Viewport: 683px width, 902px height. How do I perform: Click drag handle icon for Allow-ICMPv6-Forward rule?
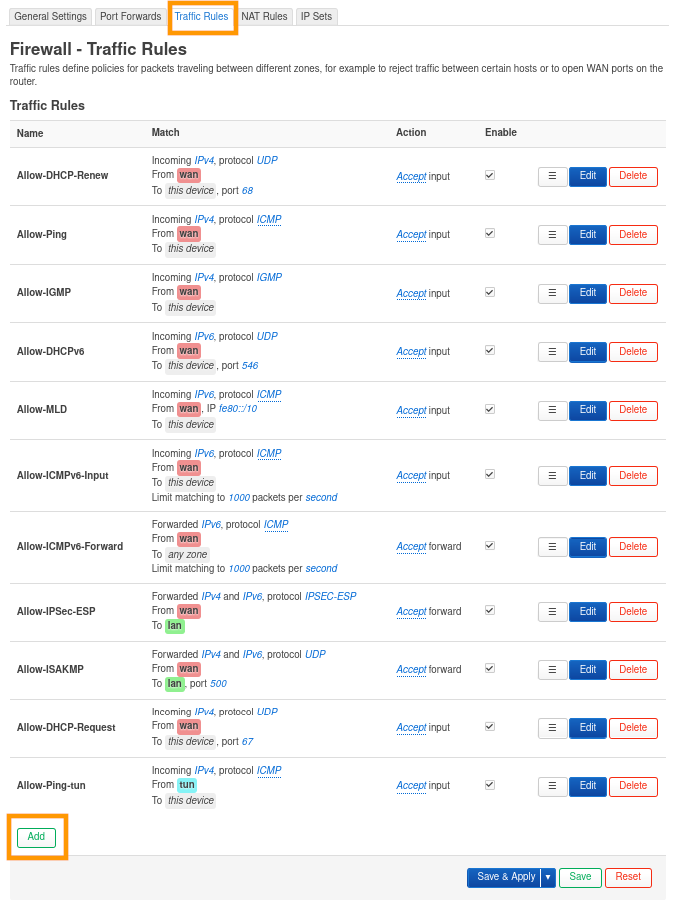553,547
